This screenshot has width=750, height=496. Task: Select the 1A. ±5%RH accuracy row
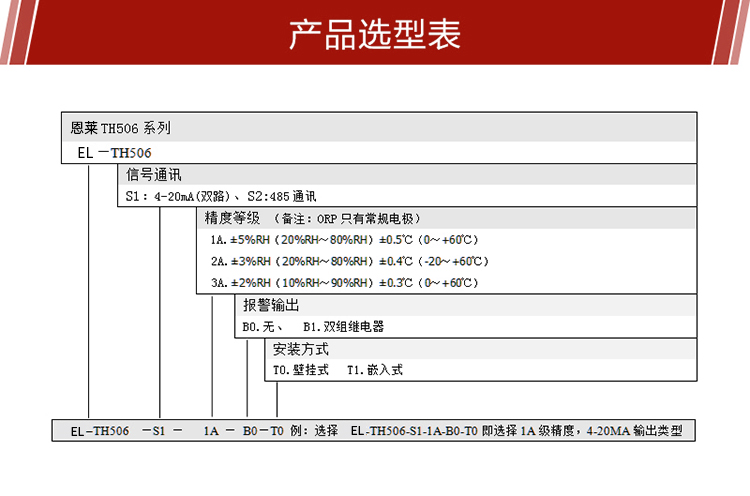[344, 240]
